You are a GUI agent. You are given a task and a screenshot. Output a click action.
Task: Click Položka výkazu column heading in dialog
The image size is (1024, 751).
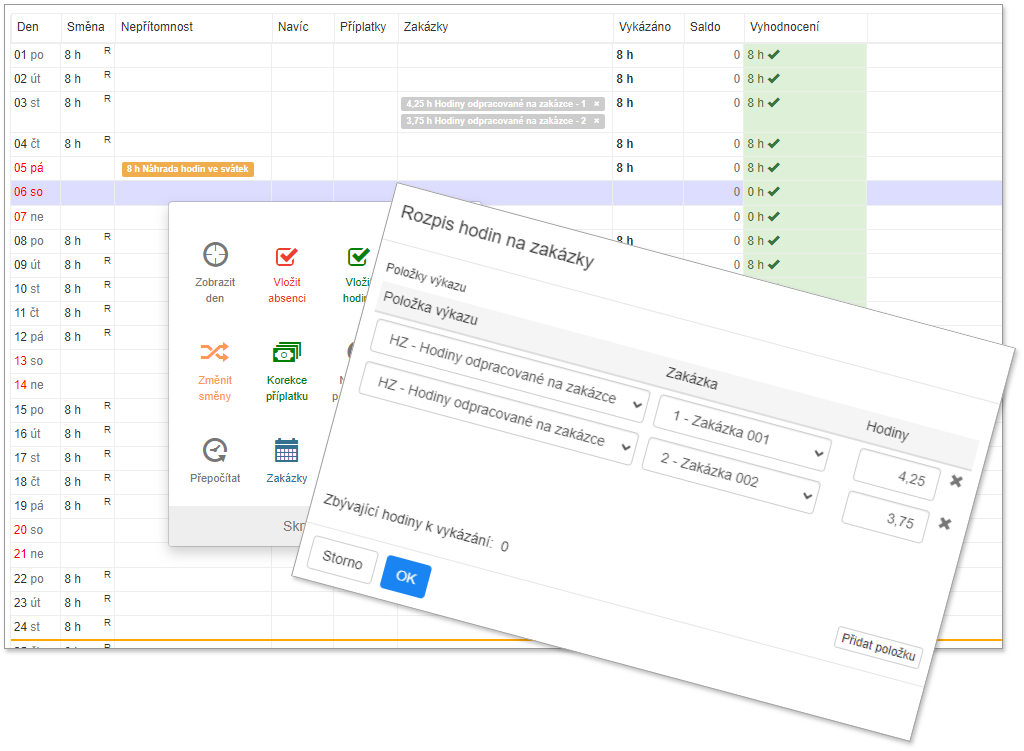tap(430, 308)
